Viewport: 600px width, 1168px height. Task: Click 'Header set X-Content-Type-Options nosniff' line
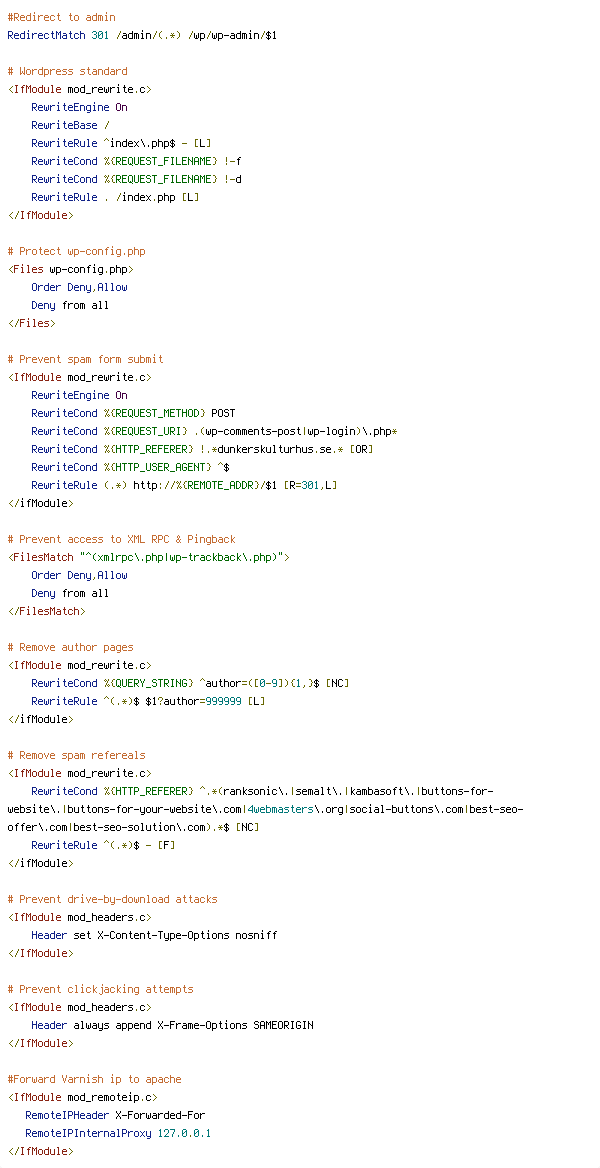point(154,935)
